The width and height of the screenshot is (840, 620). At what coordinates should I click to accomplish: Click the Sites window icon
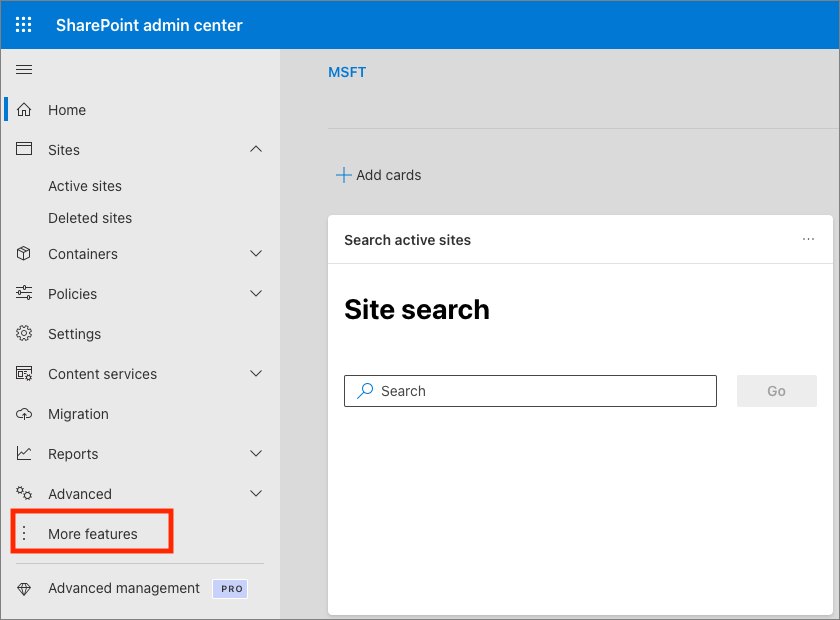[x=24, y=149]
